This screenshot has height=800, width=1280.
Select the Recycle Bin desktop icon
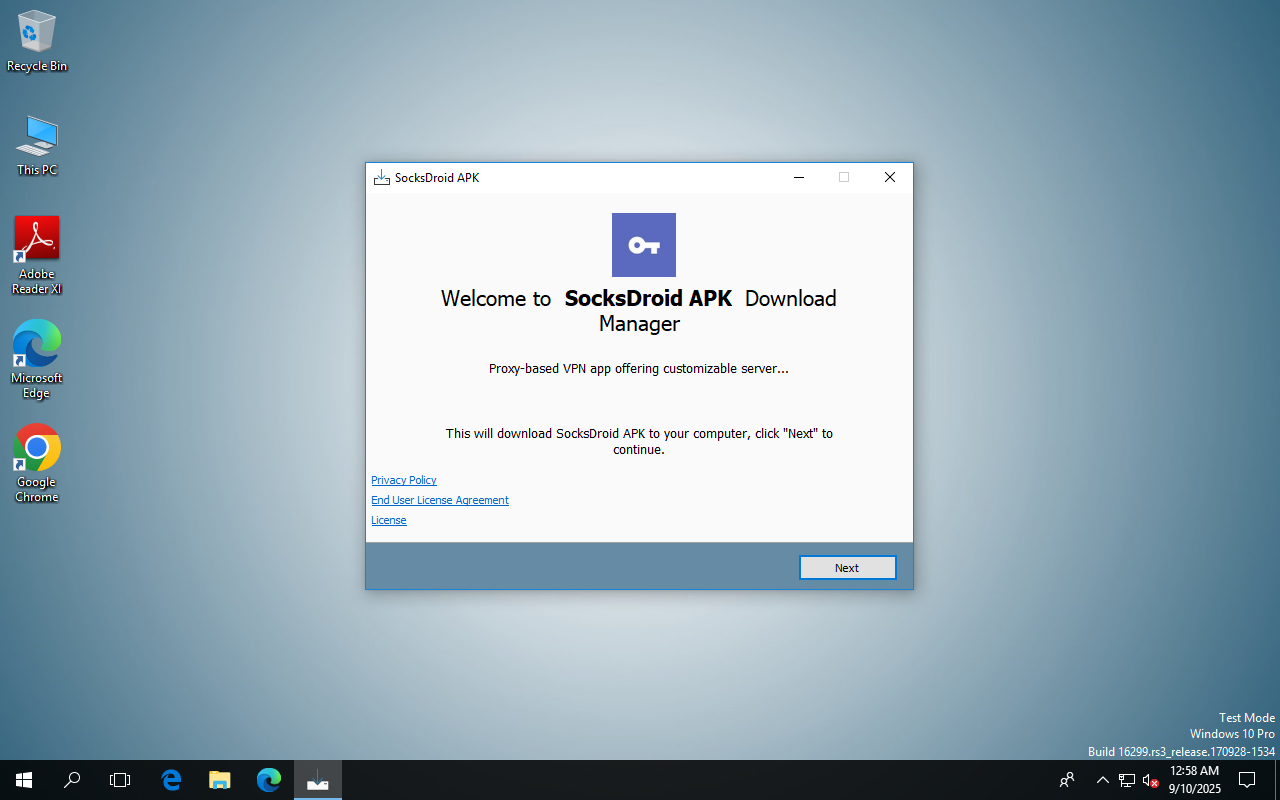(37, 41)
